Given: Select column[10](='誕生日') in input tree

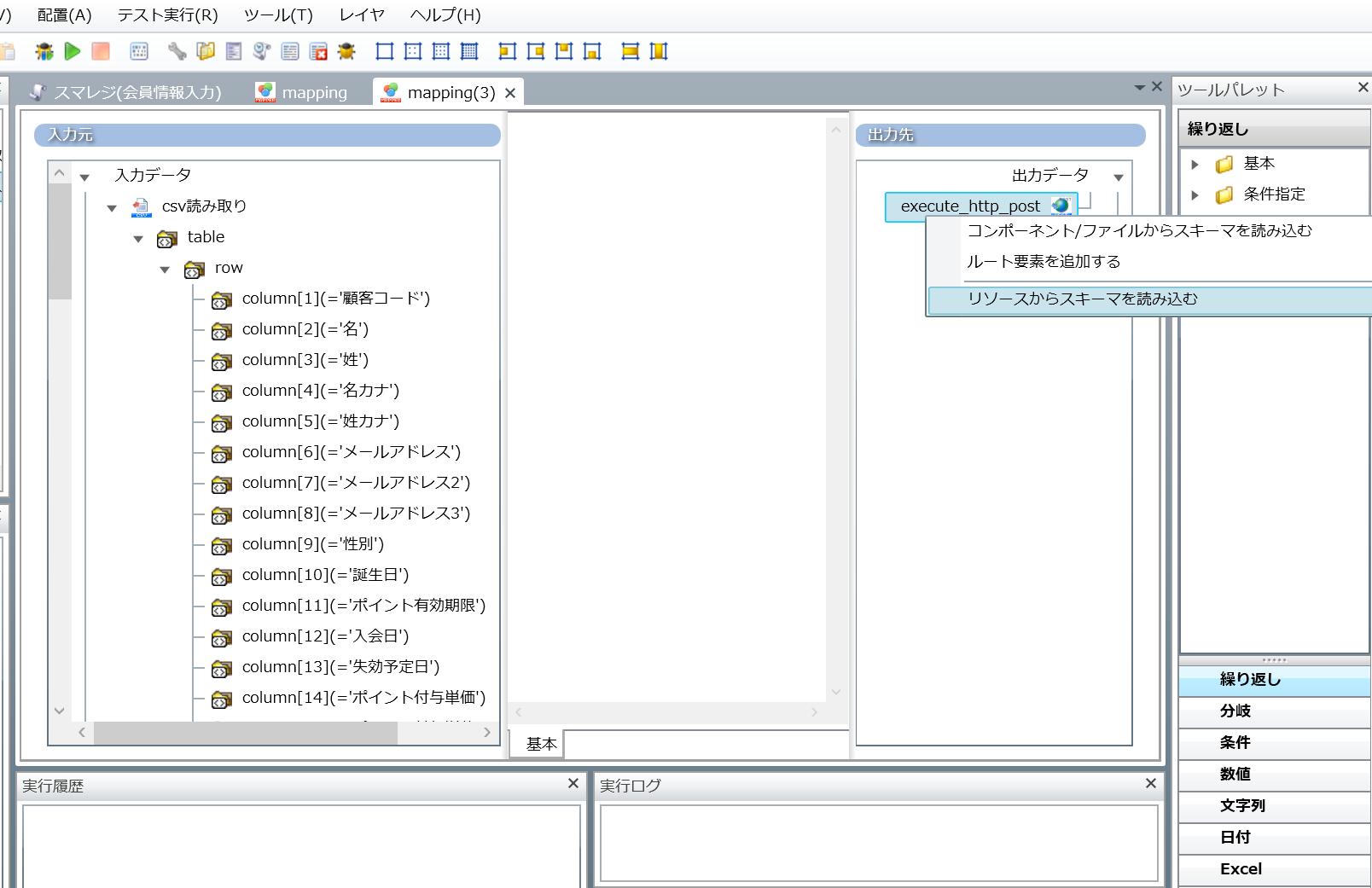Looking at the screenshot, I should (x=326, y=575).
